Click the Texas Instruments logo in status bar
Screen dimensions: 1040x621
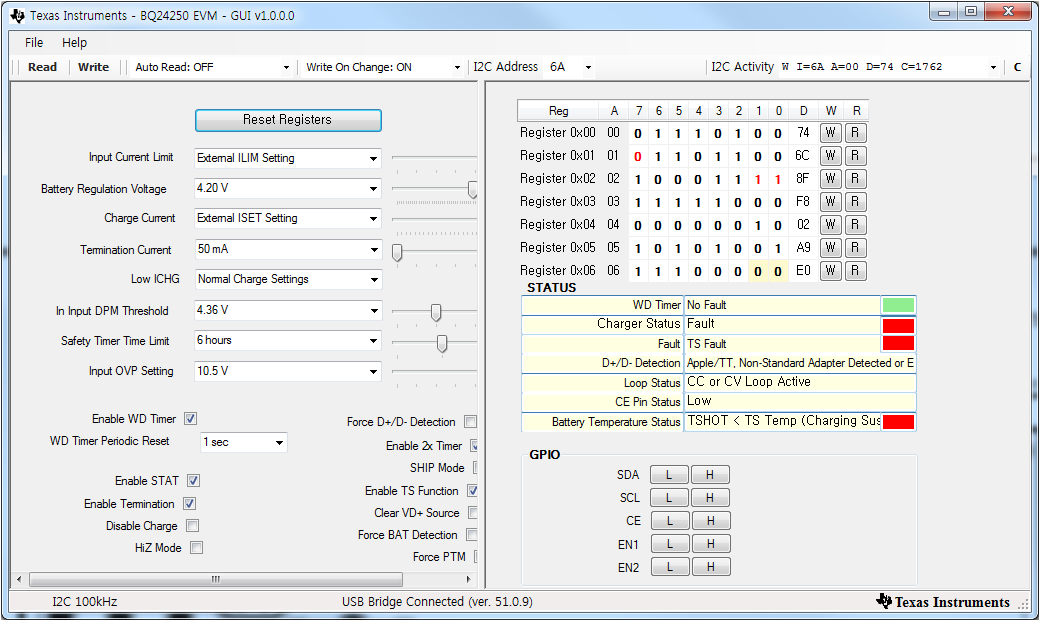click(x=942, y=602)
